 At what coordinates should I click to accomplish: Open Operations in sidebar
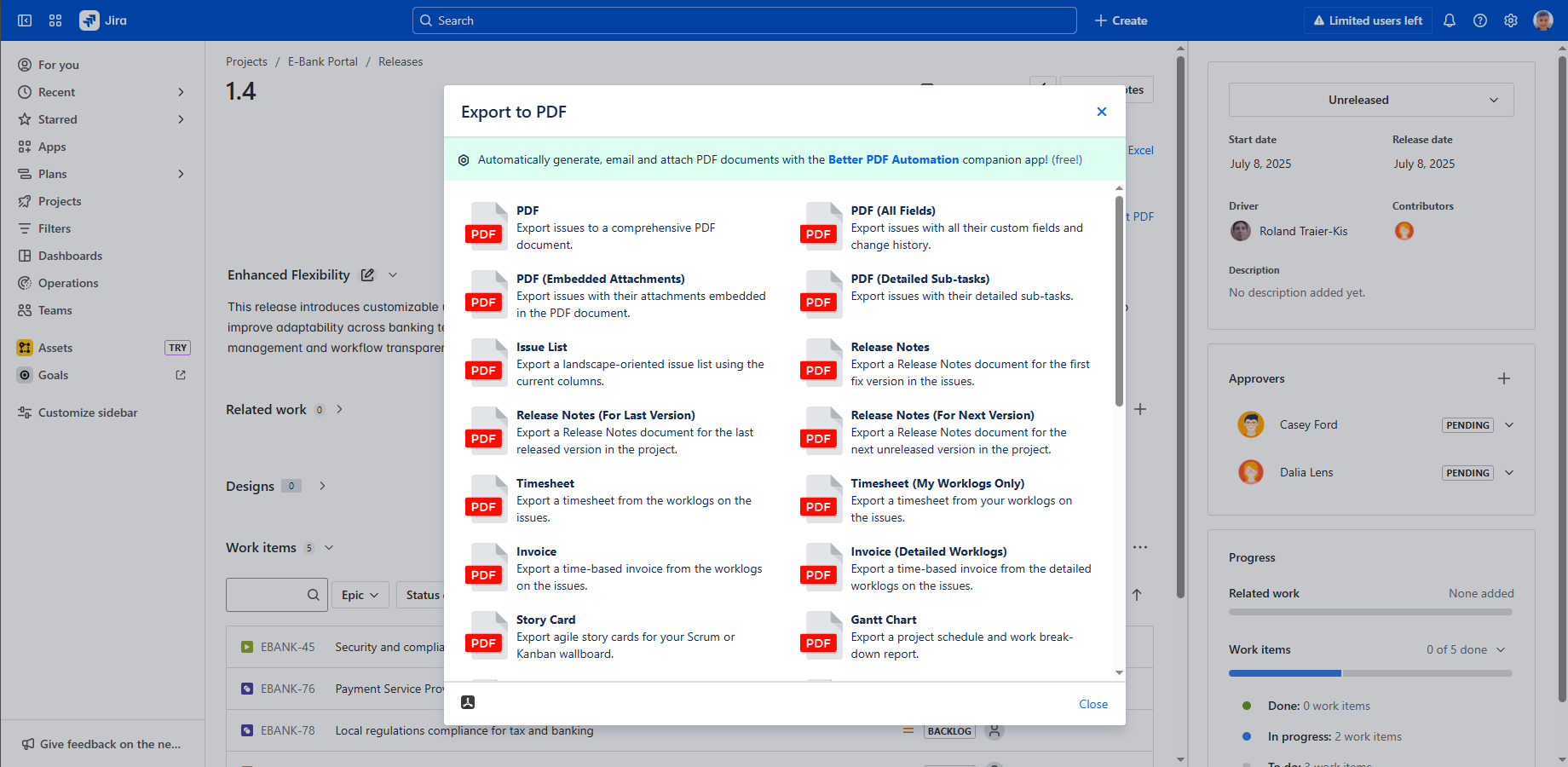point(102,283)
